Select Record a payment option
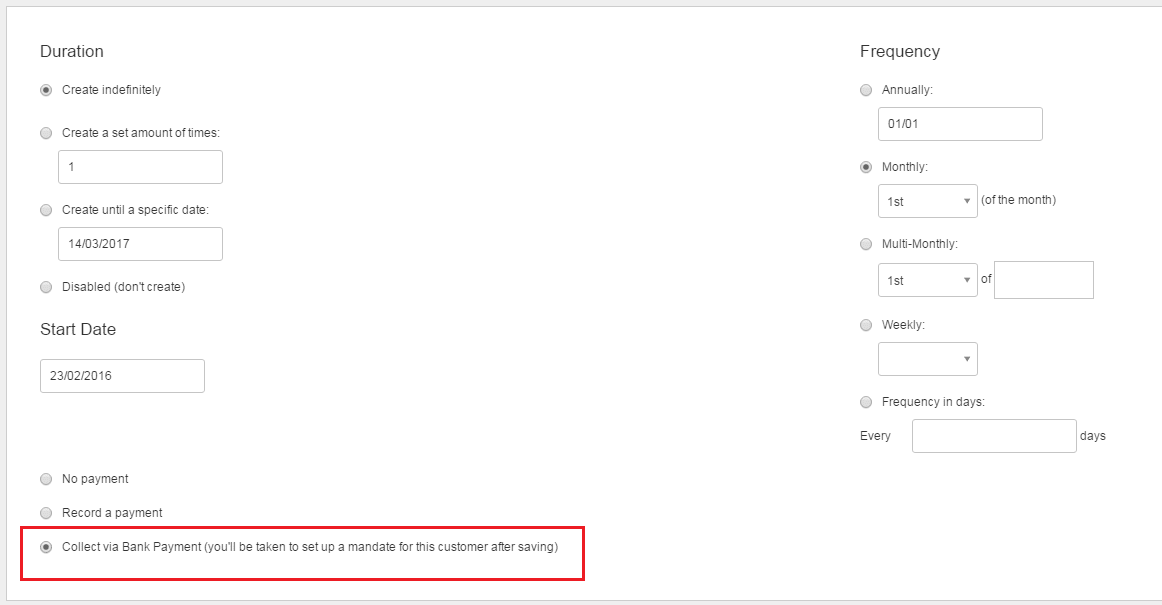The height and width of the screenshot is (605, 1162). (x=46, y=513)
